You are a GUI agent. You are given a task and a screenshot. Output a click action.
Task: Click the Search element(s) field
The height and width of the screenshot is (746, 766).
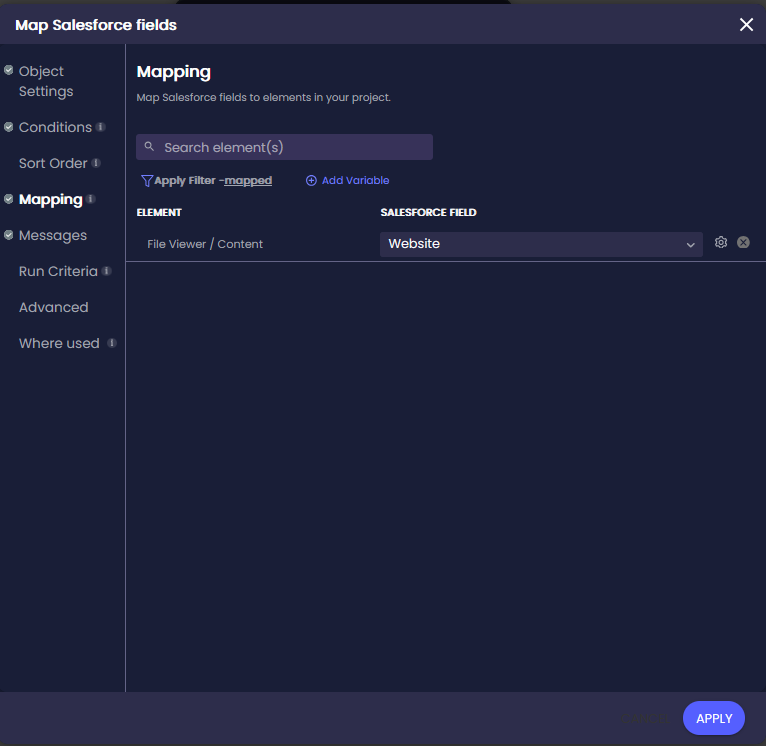tap(284, 147)
